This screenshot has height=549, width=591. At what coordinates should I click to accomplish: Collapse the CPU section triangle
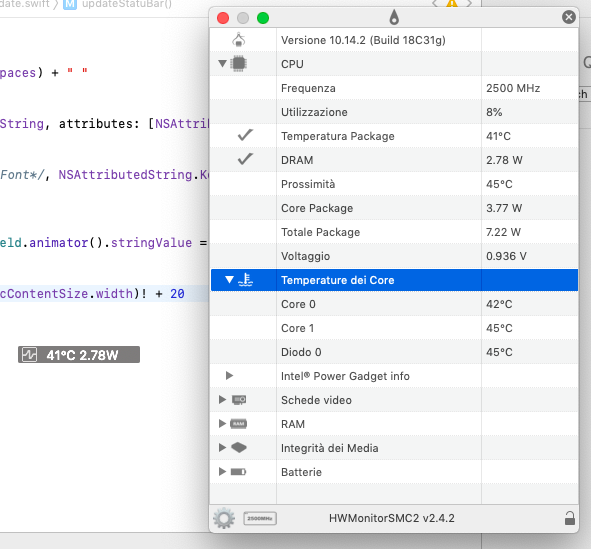pos(222,63)
